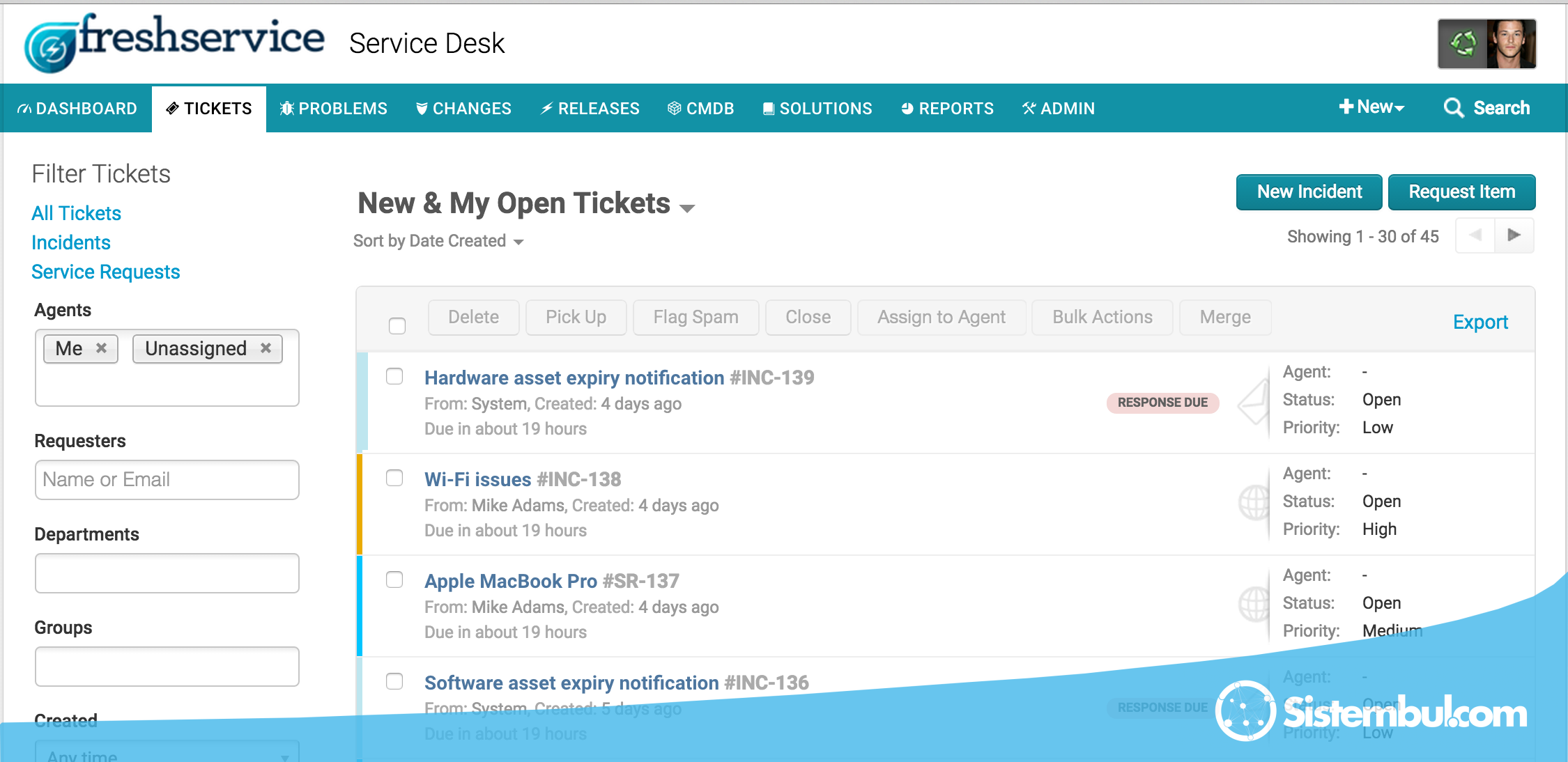
Task: Click the Close tickets button
Action: tap(808, 317)
